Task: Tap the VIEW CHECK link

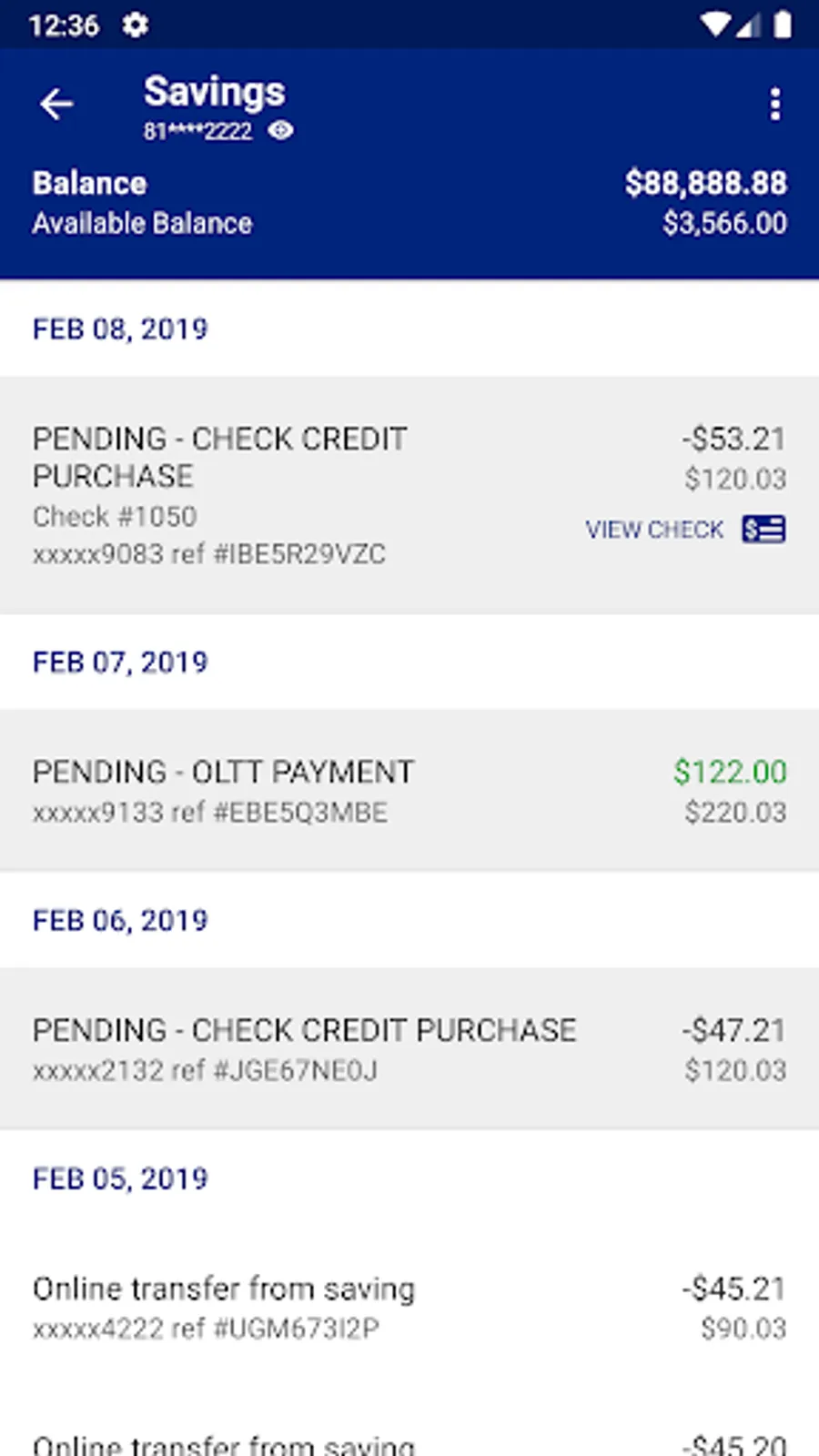Action: coord(654,530)
